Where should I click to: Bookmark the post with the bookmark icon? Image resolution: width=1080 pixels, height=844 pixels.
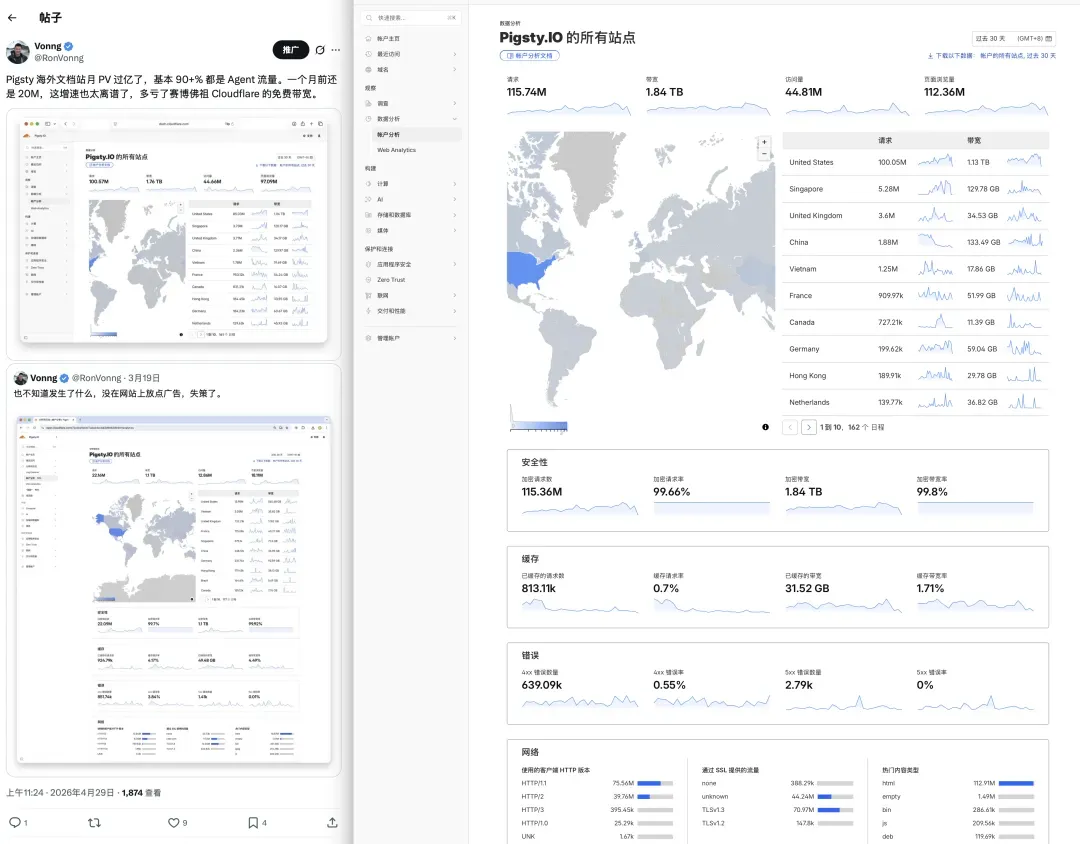[x=253, y=822]
